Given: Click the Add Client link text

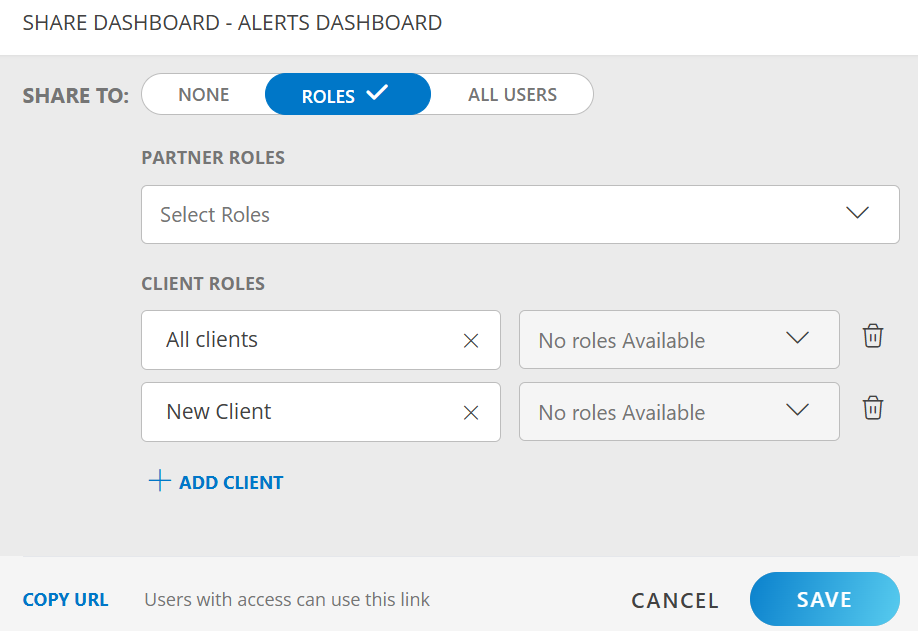Looking at the screenshot, I should [x=231, y=483].
